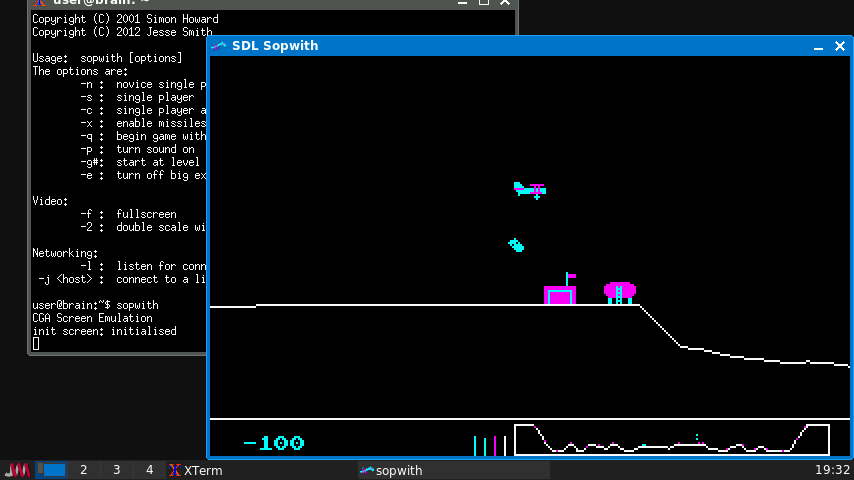Click the magenta hangar building with flag
This screenshot has width=854, height=480.
pos(560,293)
